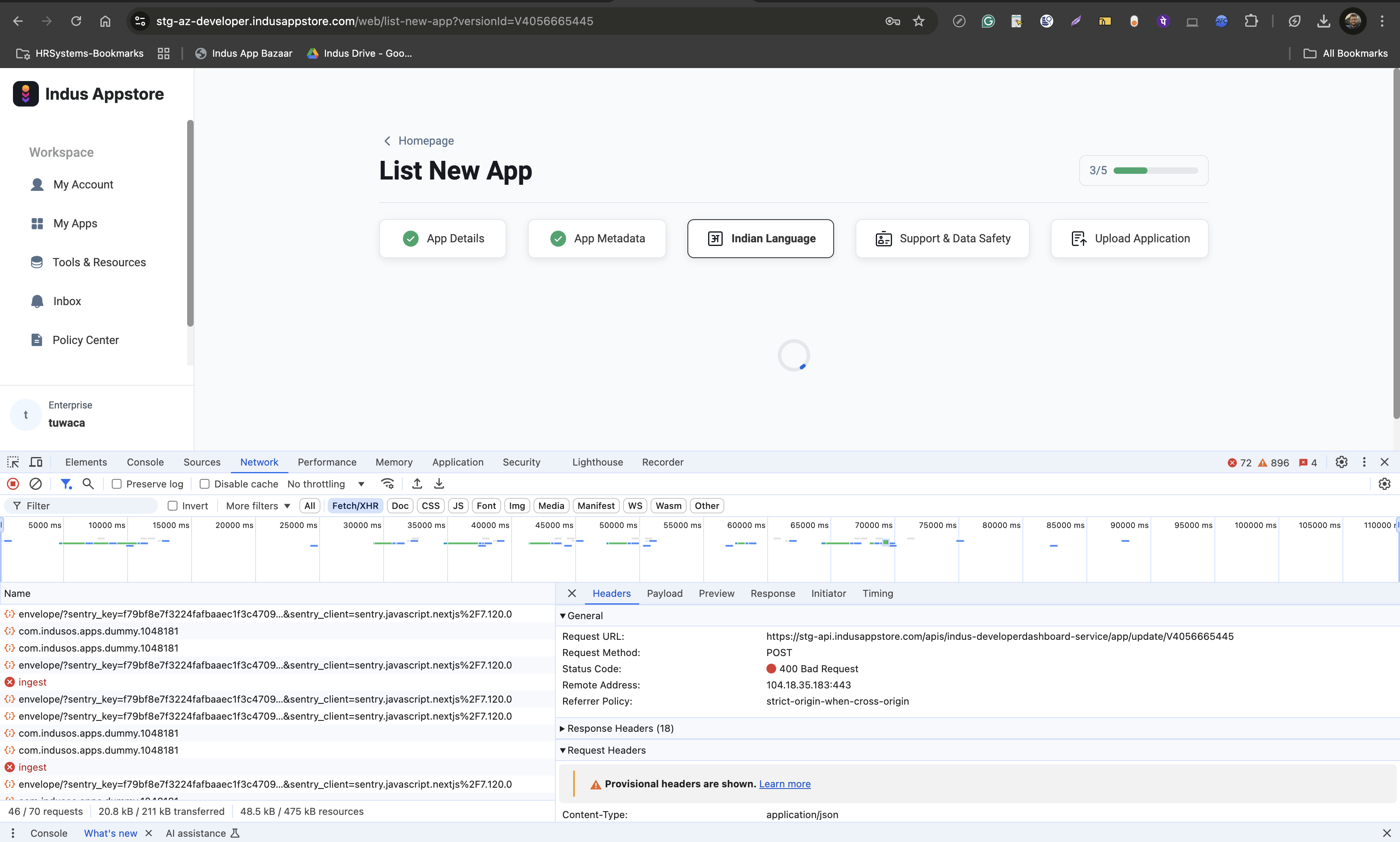Screen dimensions: 1400x842
Task: Click the Indus Appstore logo
Action: pyautogui.click(x=88, y=94)
